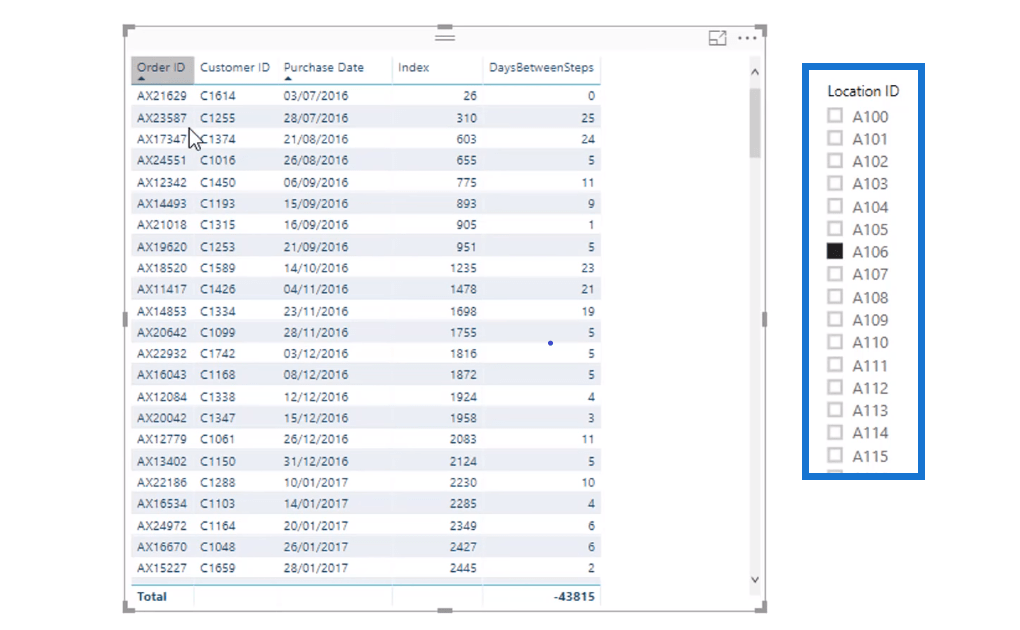1020x630 pixels.
Task: Select index value 1755 cell
Action: coord(463,333)
